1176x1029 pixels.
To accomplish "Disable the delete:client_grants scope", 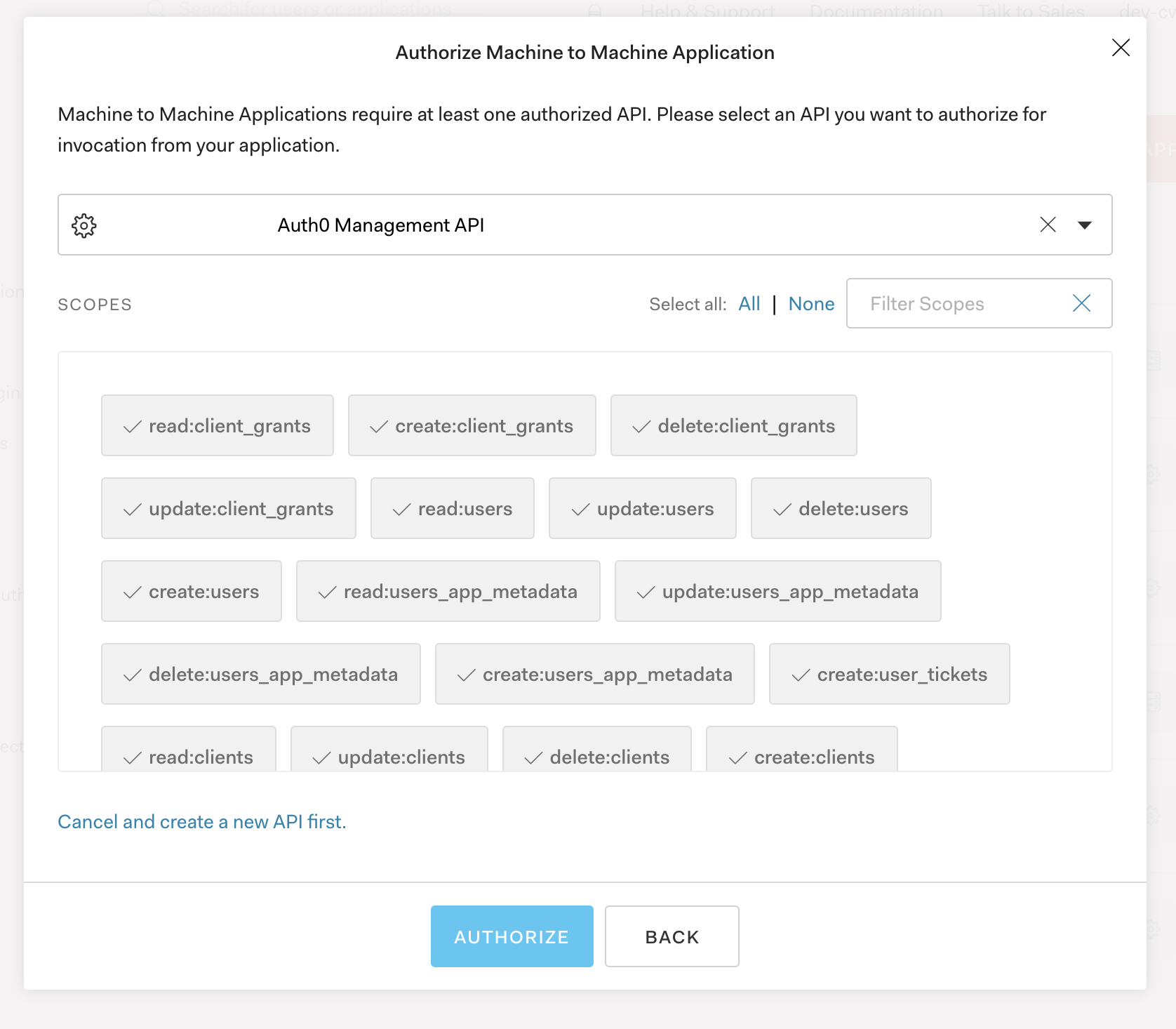I will 733,425.
